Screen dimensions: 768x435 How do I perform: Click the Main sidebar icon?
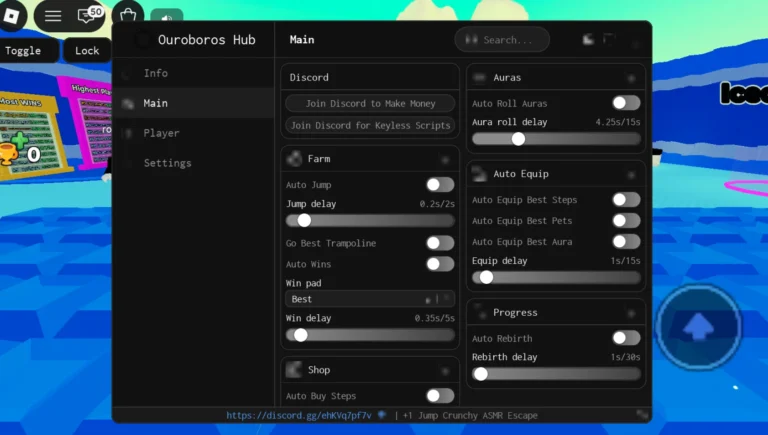click(x=128, y=103)
